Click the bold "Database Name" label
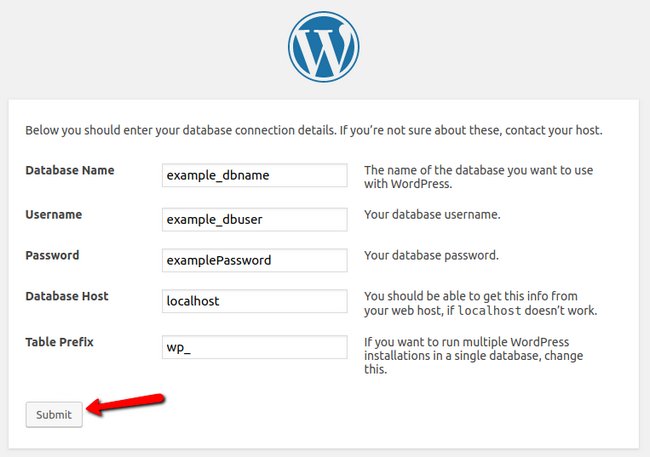Viewport: 650px width, 457px height. click(70, 170)
